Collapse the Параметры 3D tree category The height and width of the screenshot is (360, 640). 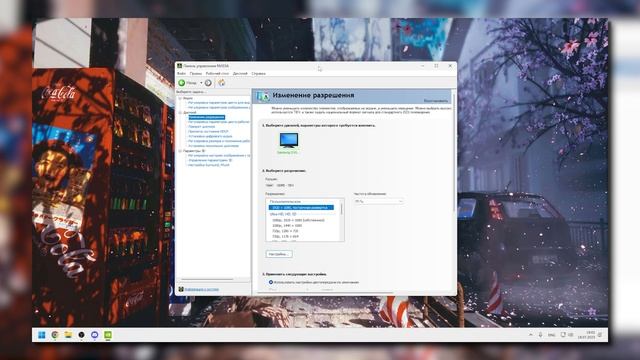180,151
